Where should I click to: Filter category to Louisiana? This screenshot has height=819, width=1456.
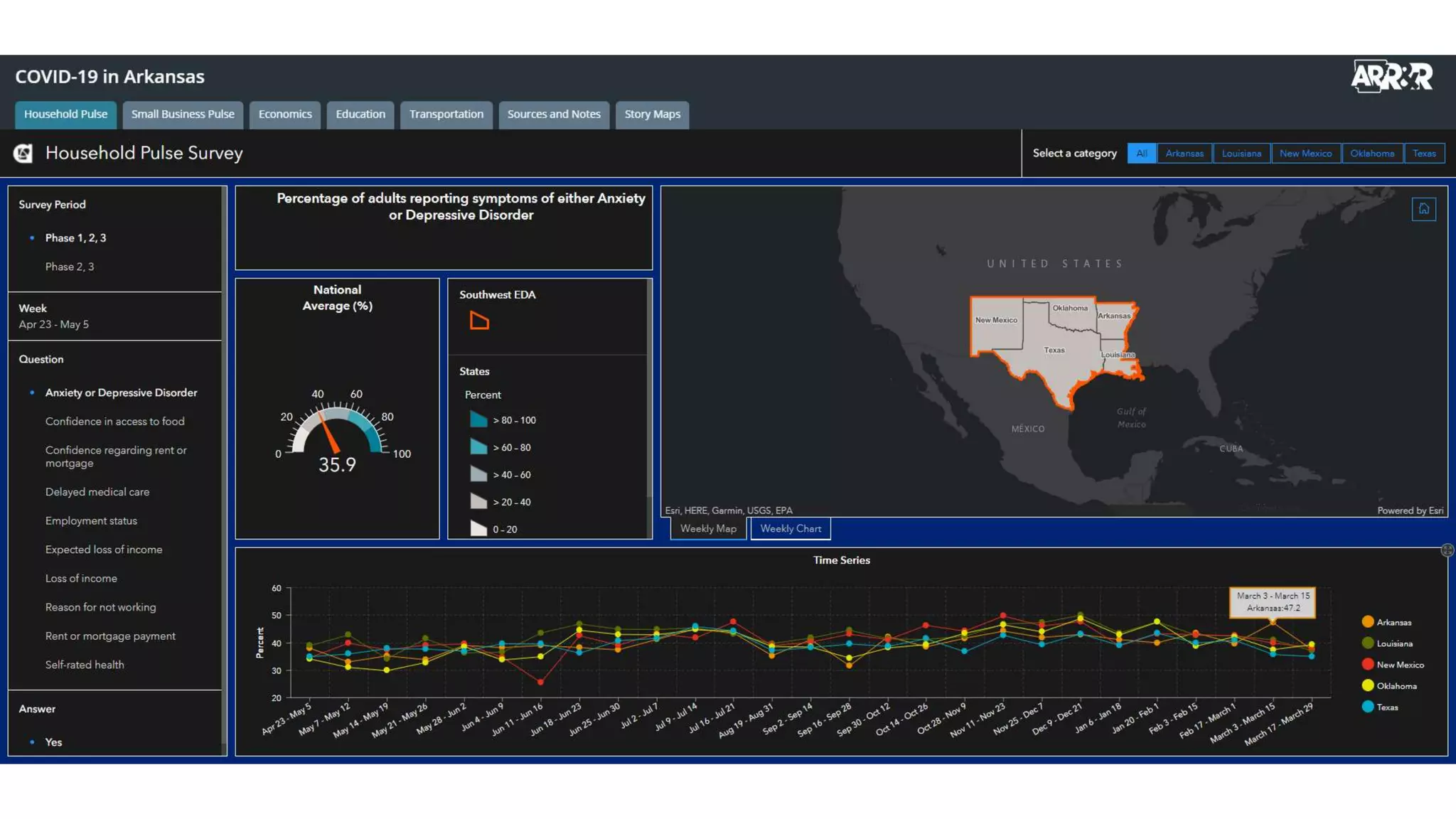(1241, 154)
